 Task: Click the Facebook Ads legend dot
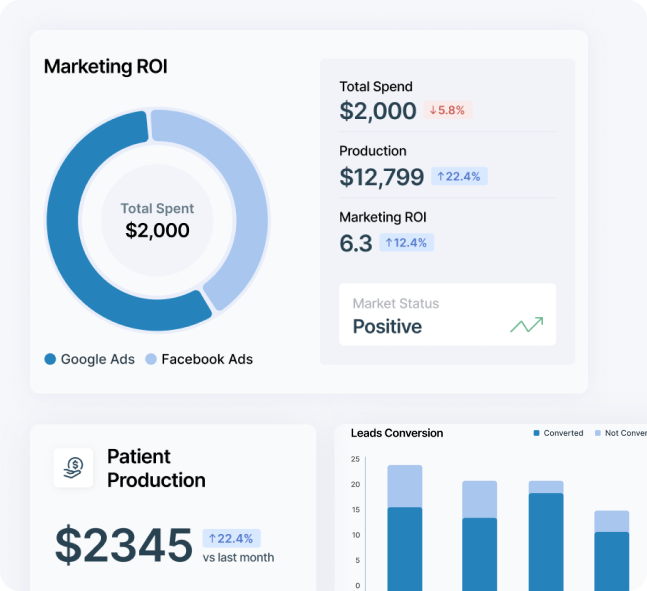click(151, 359)
